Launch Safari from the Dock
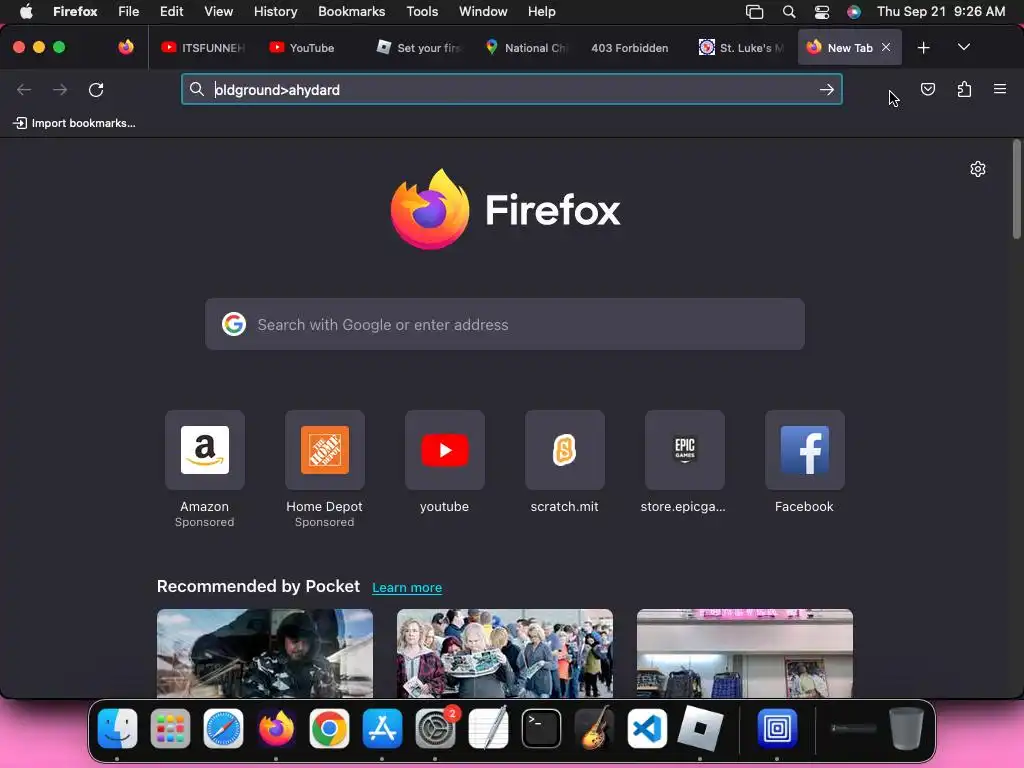1024x768 pixels. (223, 728)
